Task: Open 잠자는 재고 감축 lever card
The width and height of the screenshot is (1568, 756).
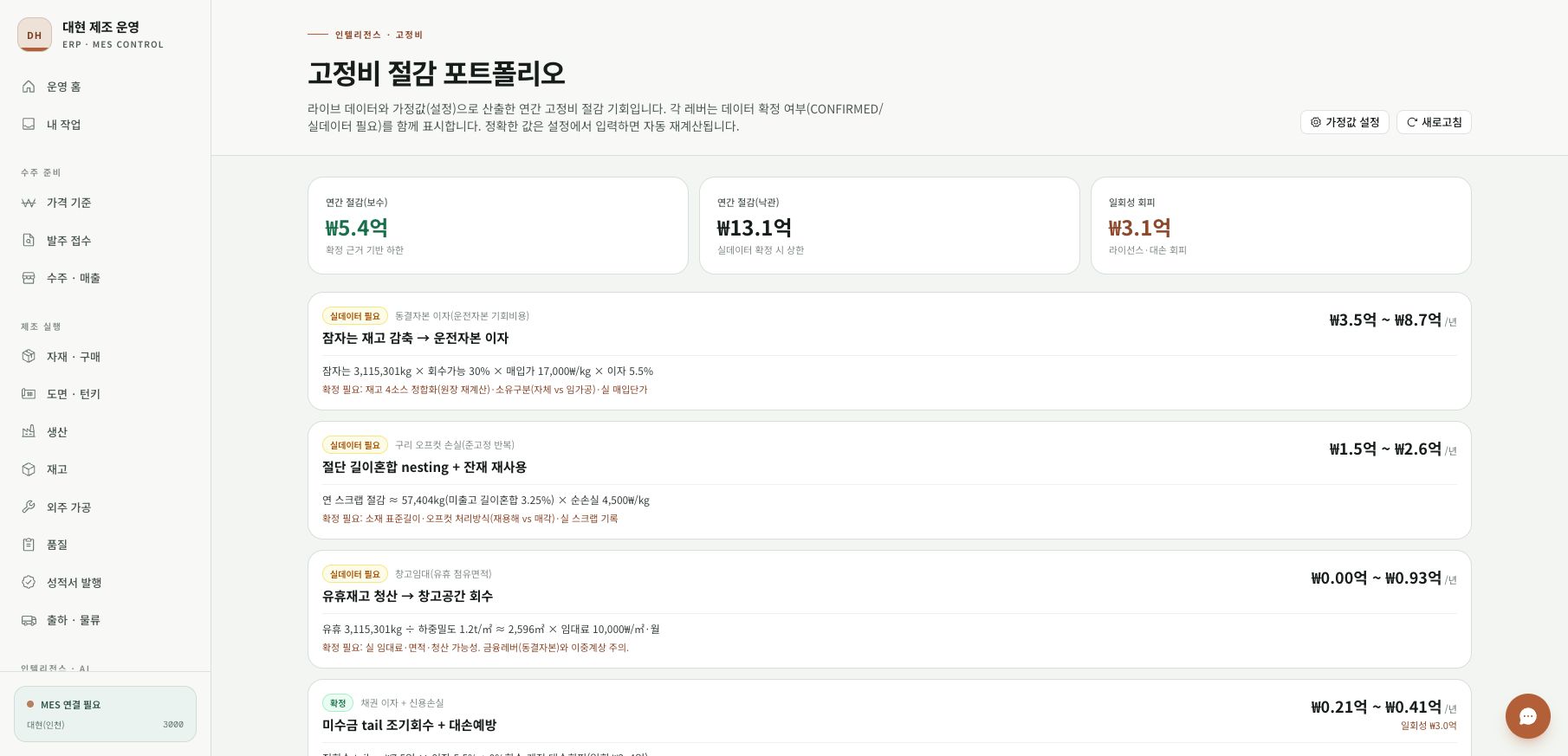Action: [889, 351]
